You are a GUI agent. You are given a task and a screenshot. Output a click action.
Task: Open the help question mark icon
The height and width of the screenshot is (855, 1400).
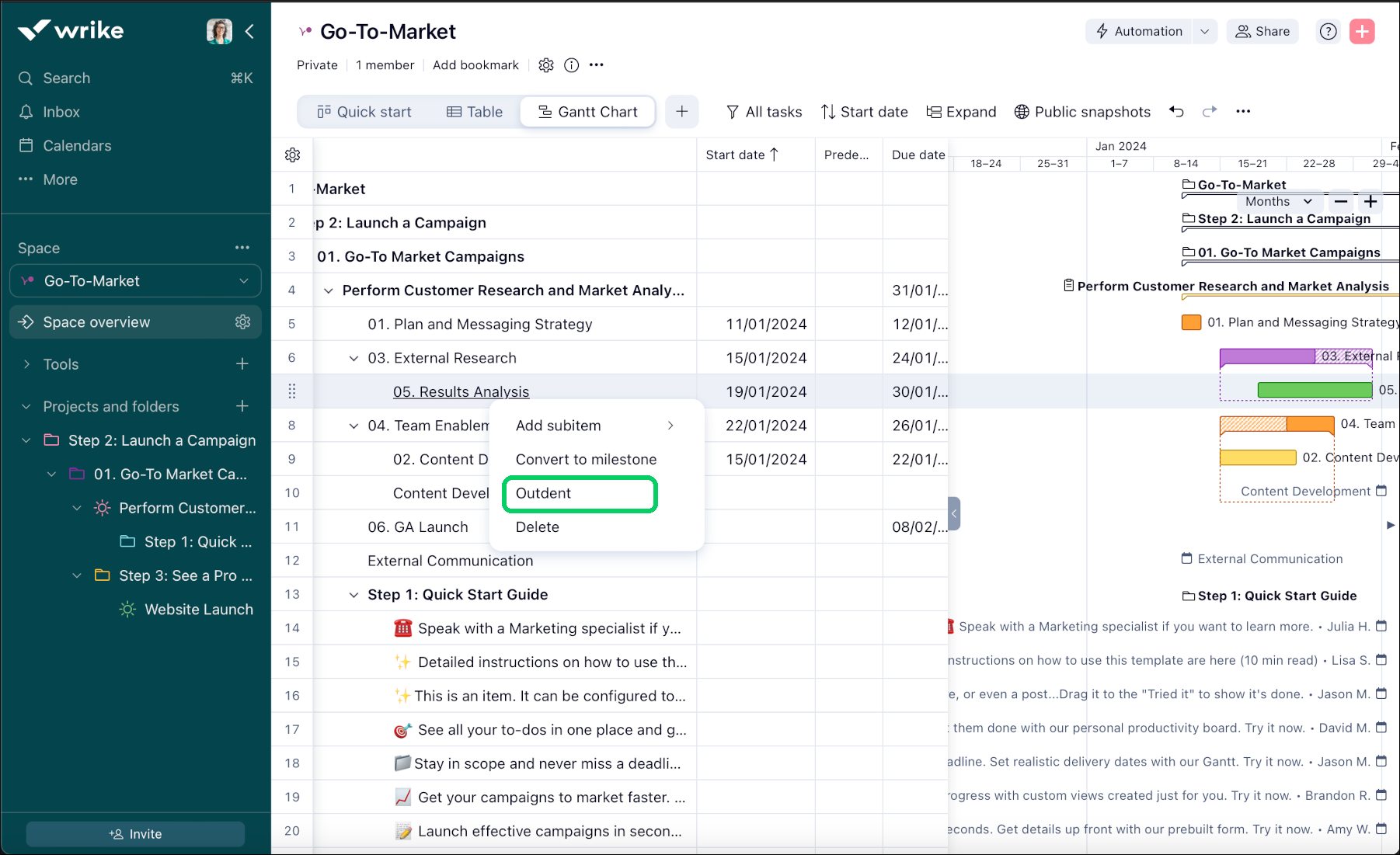(1328, 31)
